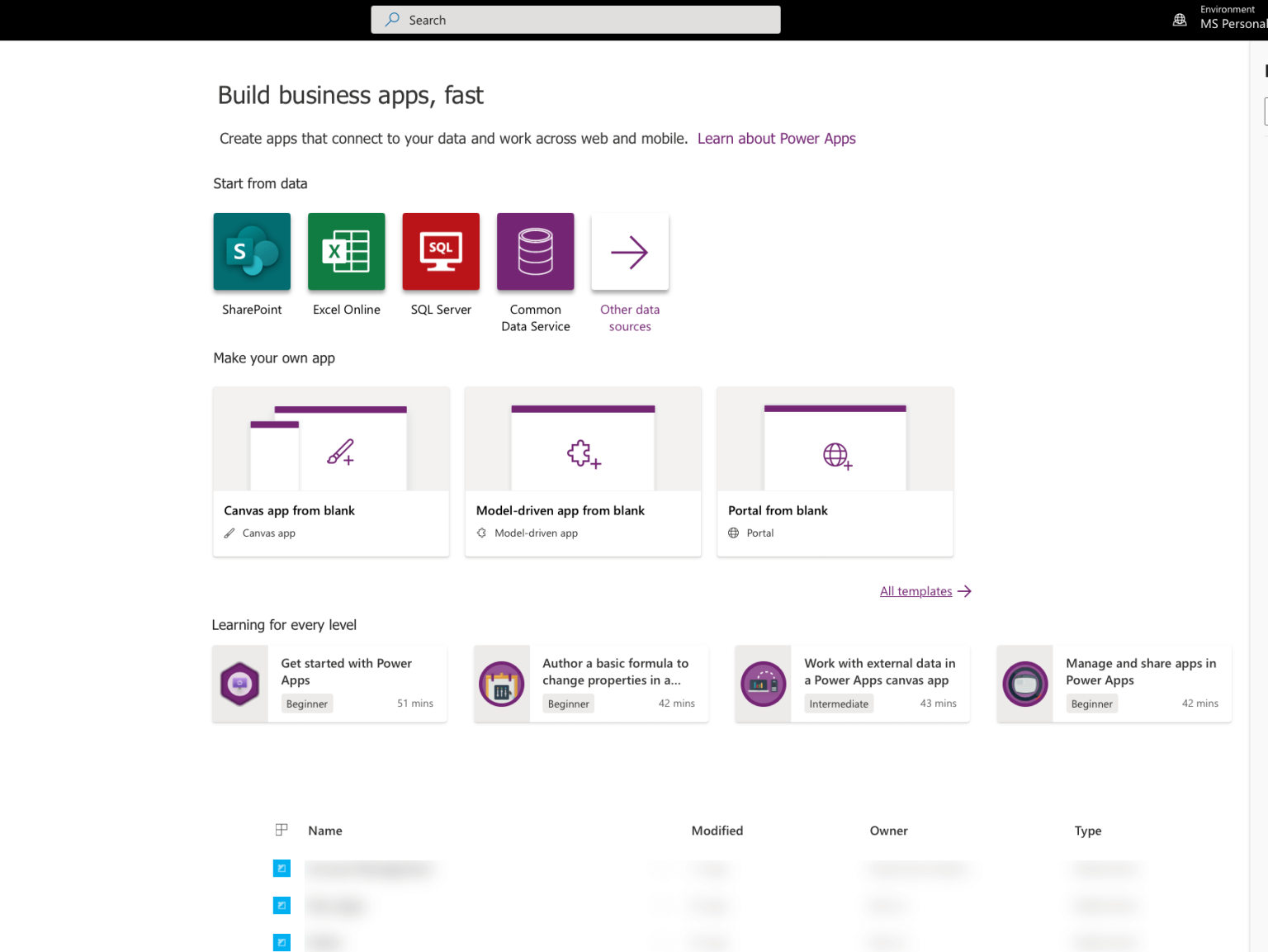The width and height of the screenshot is (1268, 952).
Task: Click the Environment globe icon
Action: click(x=1180, y=20)
